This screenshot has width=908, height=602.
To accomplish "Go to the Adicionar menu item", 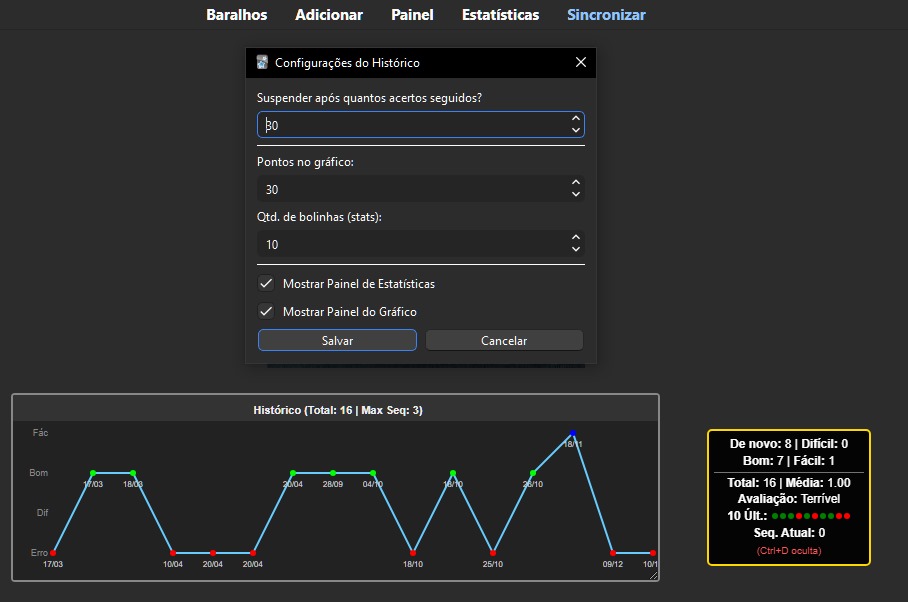I will coord(329,15).
